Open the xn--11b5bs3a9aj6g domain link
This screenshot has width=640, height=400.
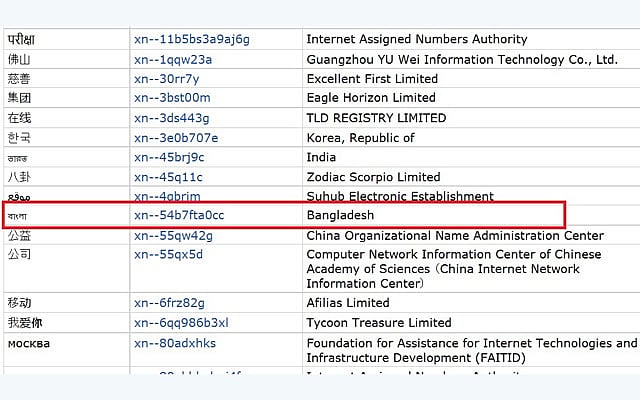[x=191, y=39]
